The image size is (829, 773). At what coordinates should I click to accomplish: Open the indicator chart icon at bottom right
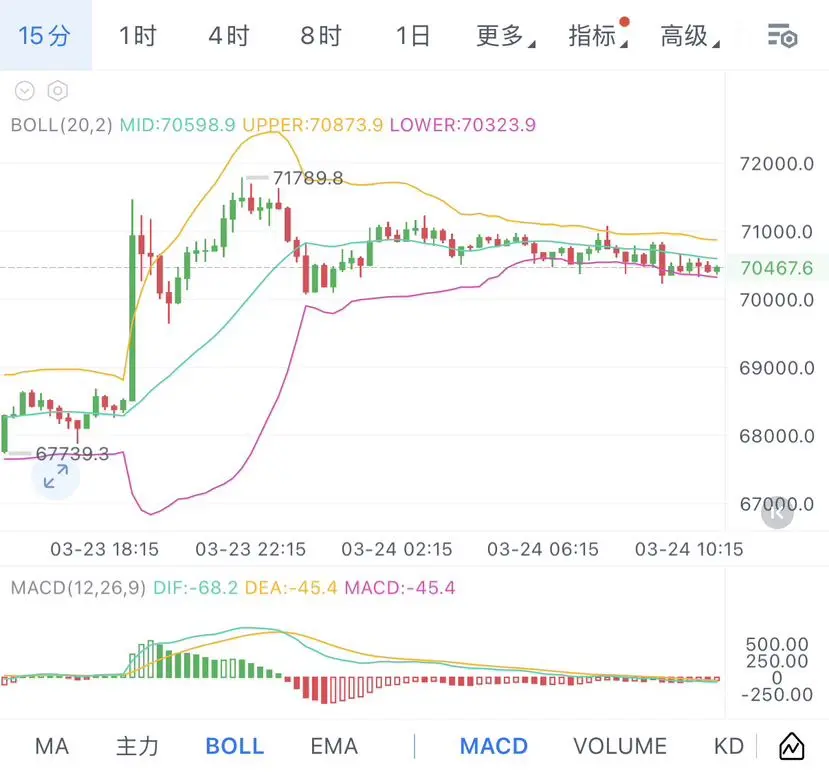791,746
